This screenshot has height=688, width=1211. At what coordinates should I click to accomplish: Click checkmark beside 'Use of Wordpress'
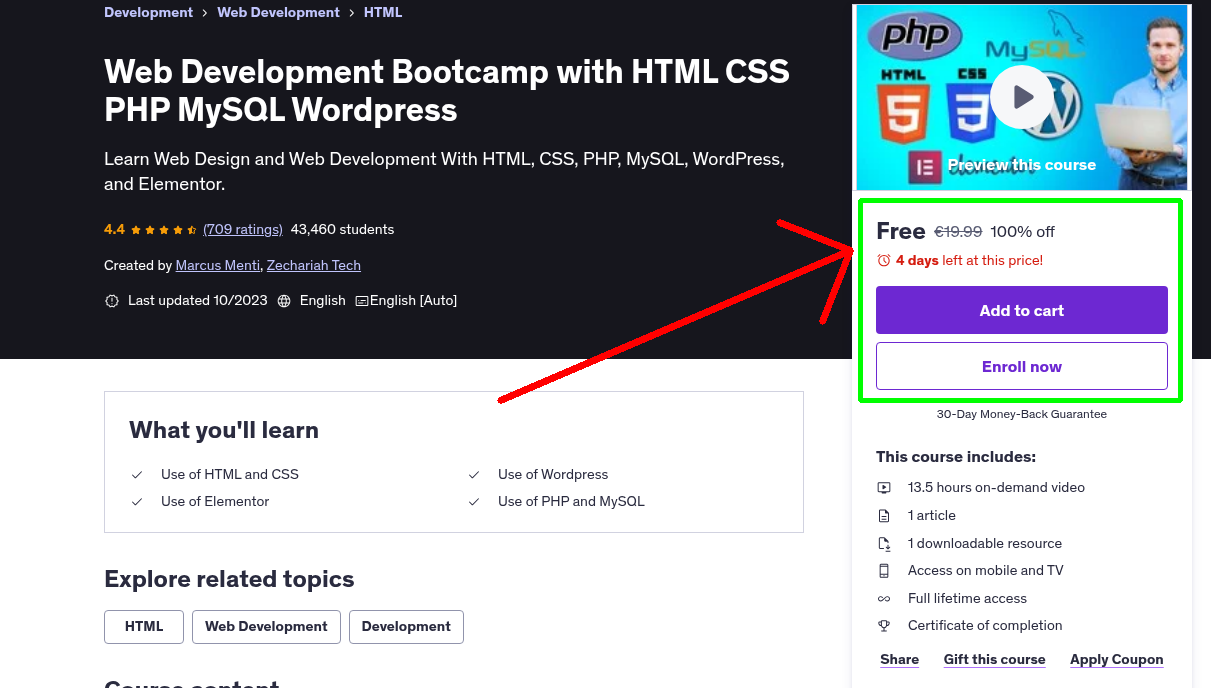tap(474, 475)
